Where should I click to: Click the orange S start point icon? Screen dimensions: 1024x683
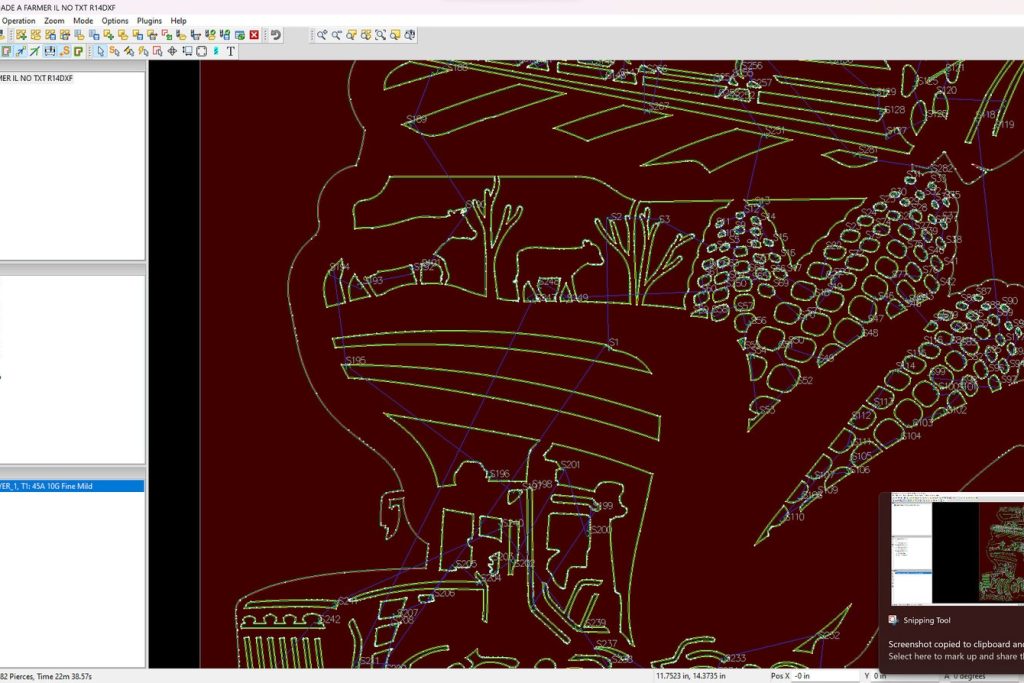[x=64, y=51]
